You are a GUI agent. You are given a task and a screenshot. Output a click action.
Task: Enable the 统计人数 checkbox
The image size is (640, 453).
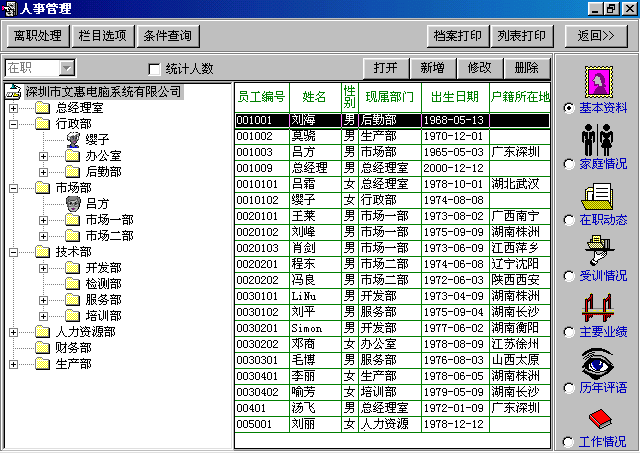[154, 69]
